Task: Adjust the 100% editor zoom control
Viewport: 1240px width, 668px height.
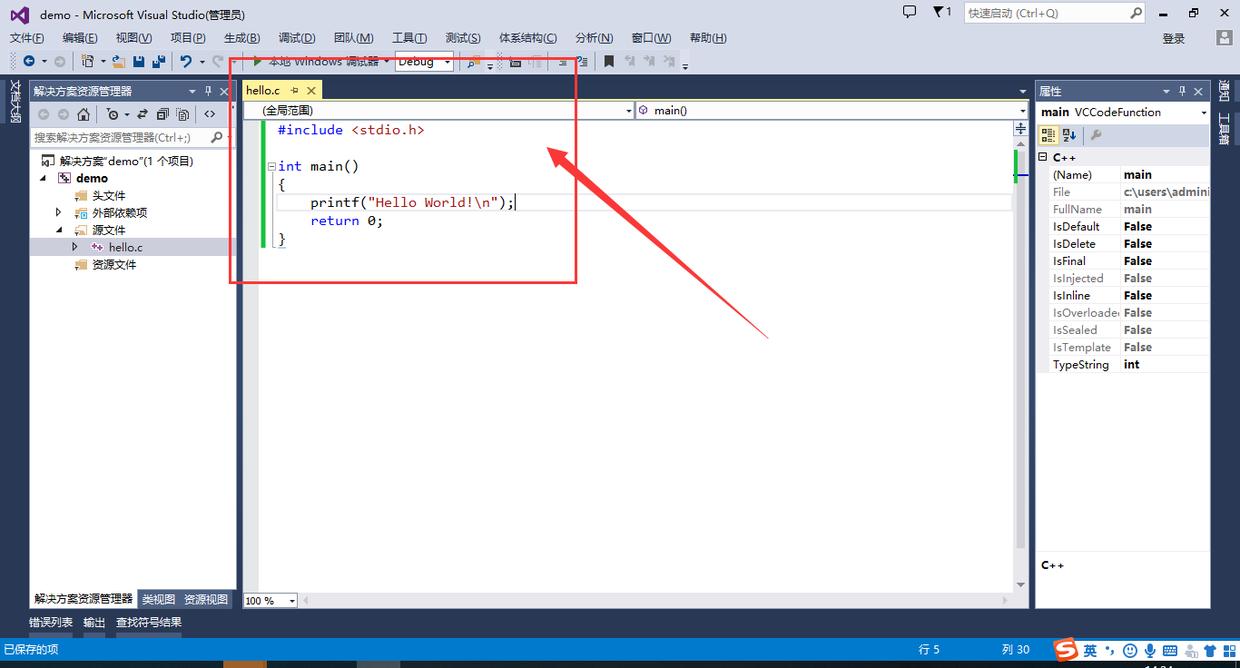Action: 265,600
